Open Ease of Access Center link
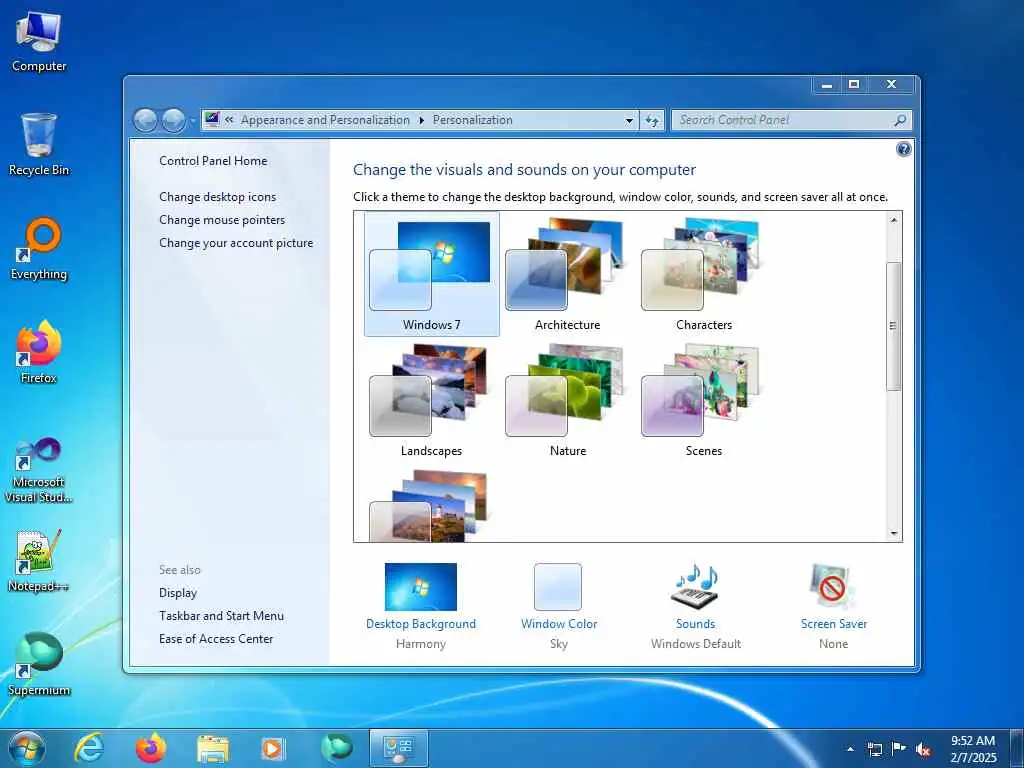The image size is (1024, 768). 216,639
